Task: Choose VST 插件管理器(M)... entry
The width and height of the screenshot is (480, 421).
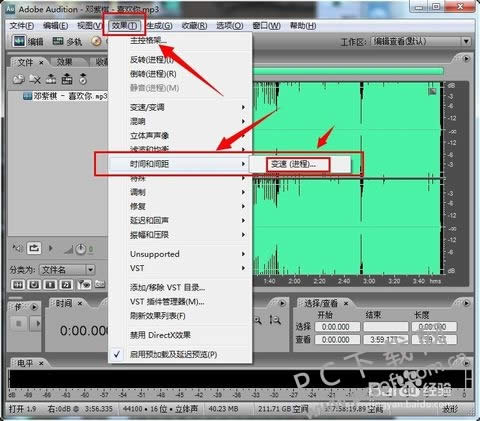Action: 180,302
